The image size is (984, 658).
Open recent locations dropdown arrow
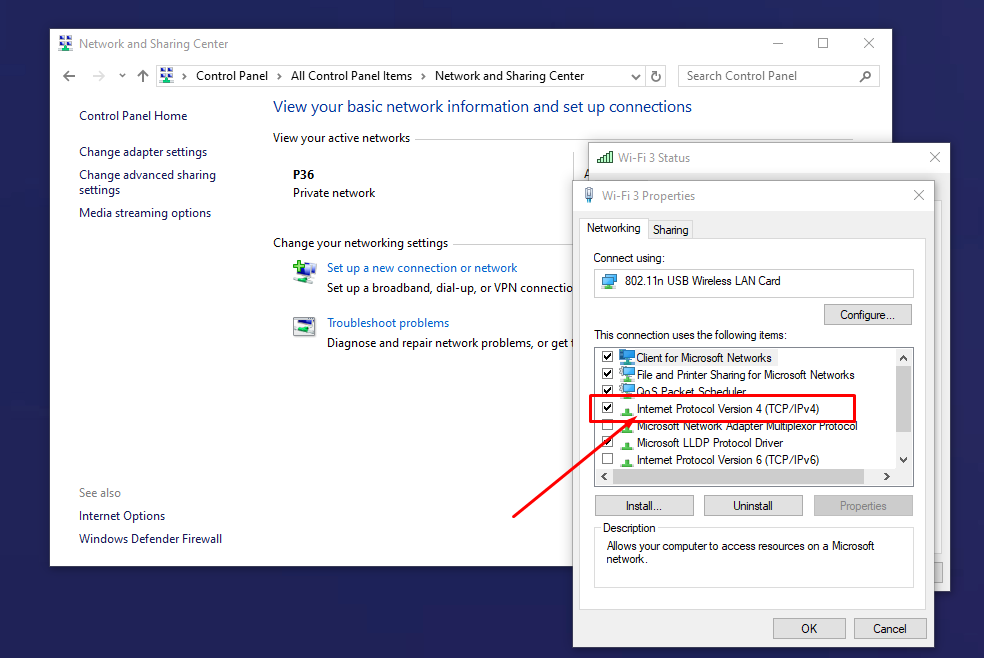click(x=122, y=76)
